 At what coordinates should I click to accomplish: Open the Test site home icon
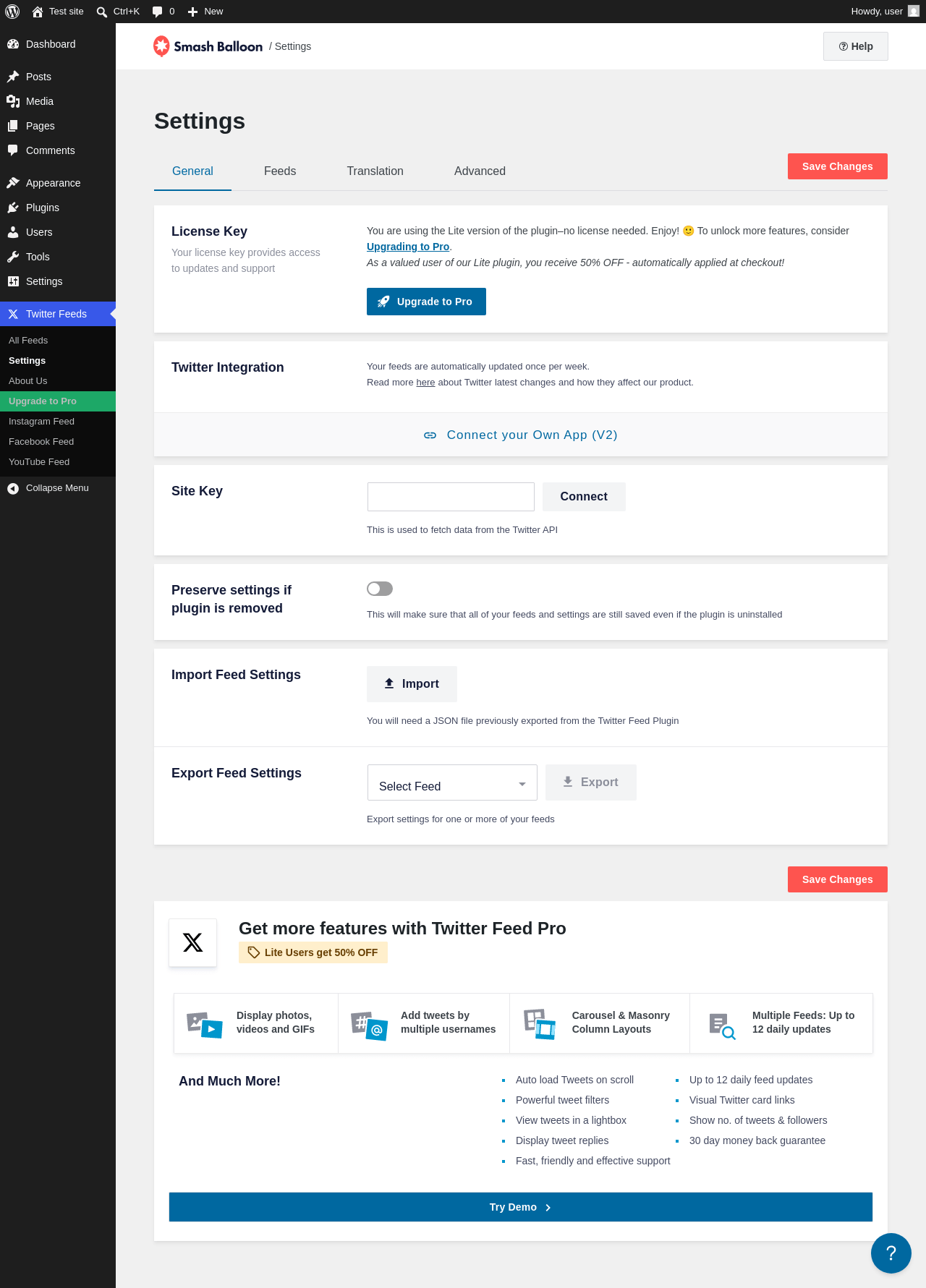coord(38,12)
